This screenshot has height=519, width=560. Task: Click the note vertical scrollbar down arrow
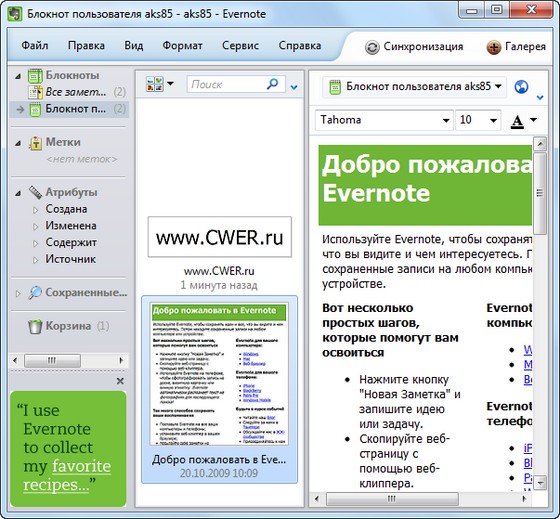(540, 483)
